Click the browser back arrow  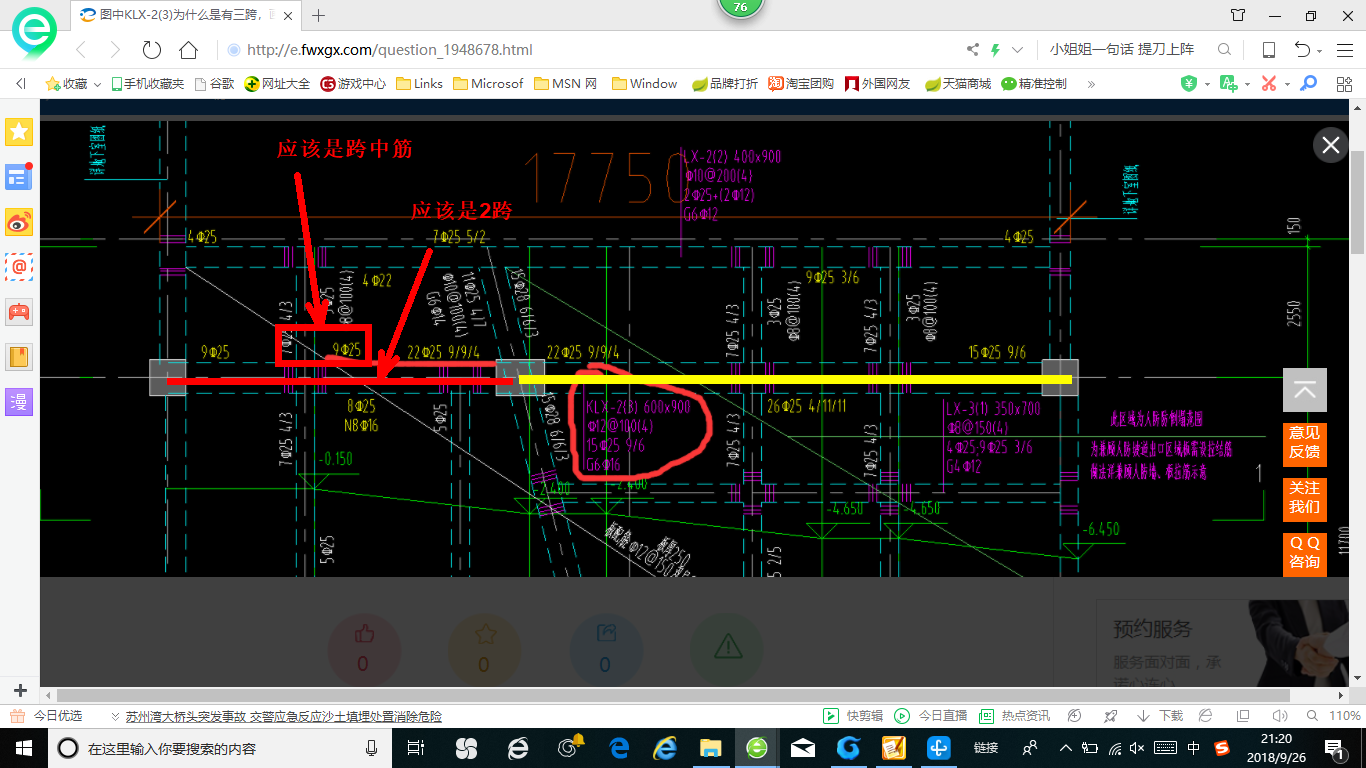pyautogui.click(x=81, y=50)
